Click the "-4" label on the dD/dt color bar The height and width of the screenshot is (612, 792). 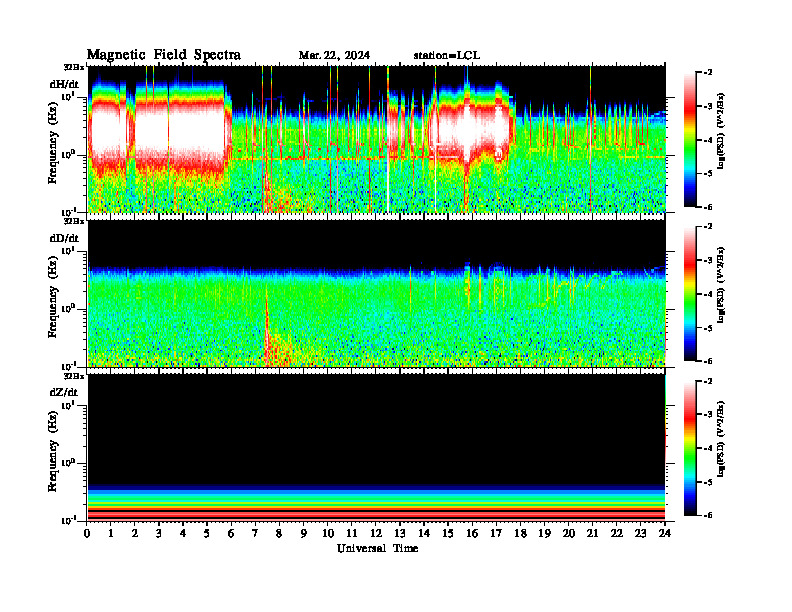[x=707, y=294]
